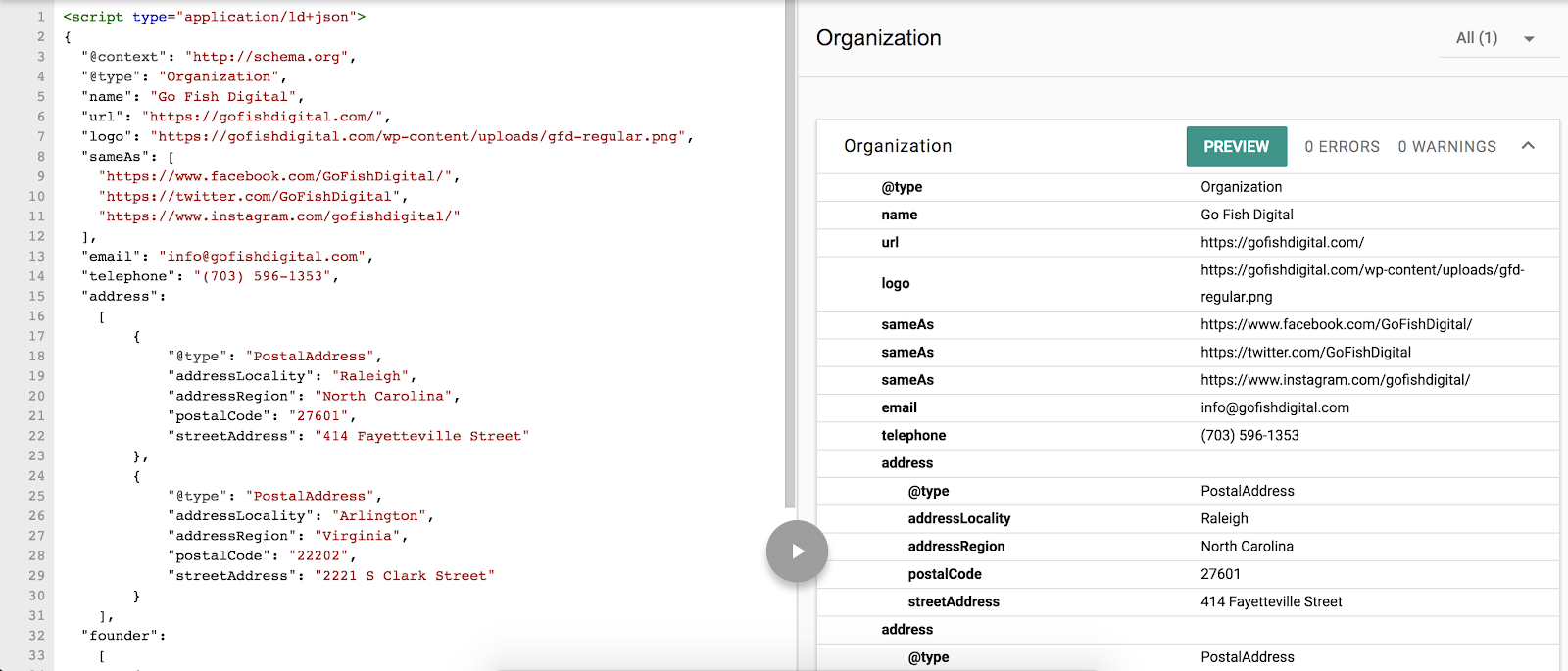
Task: Click the gofishdigital.com url value in results
Action: click(1282, 243)
